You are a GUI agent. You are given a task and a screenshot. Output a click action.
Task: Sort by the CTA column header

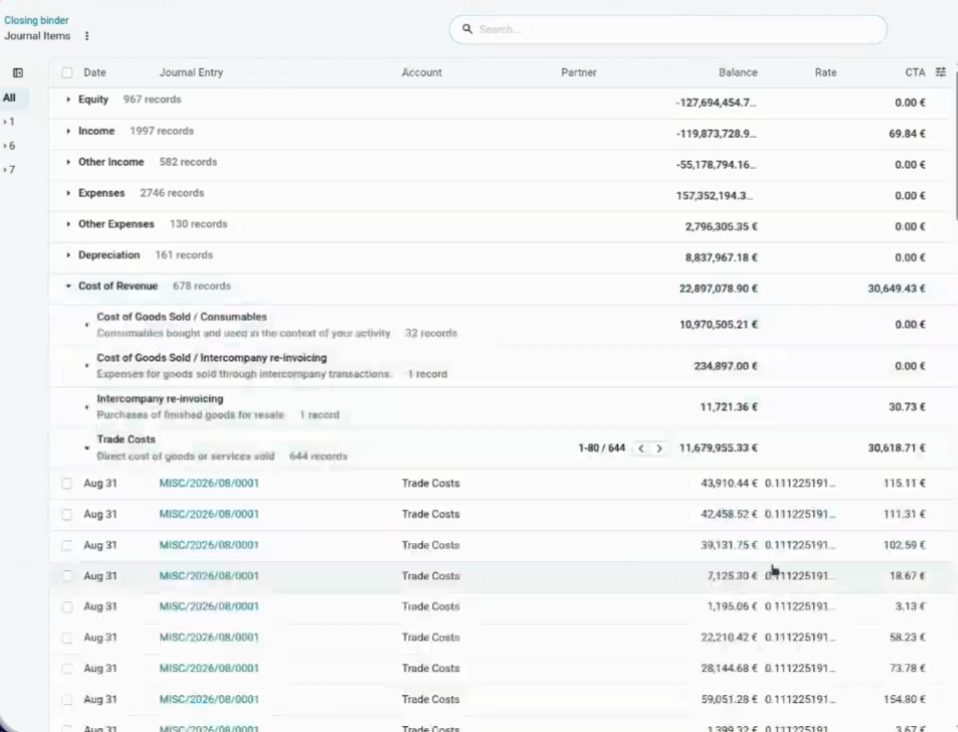point(915,73)
